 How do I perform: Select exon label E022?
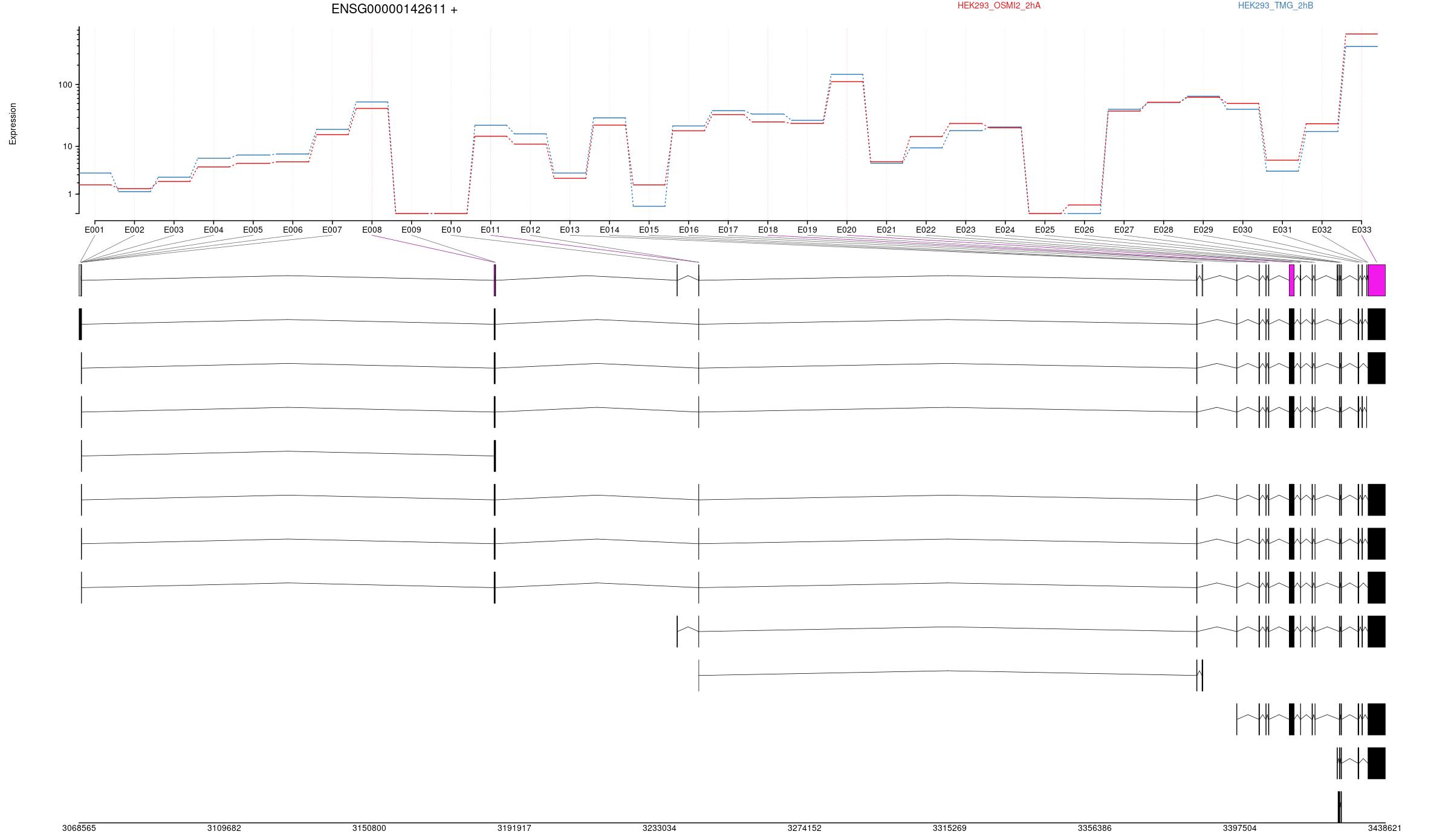[x=926, y=230]
